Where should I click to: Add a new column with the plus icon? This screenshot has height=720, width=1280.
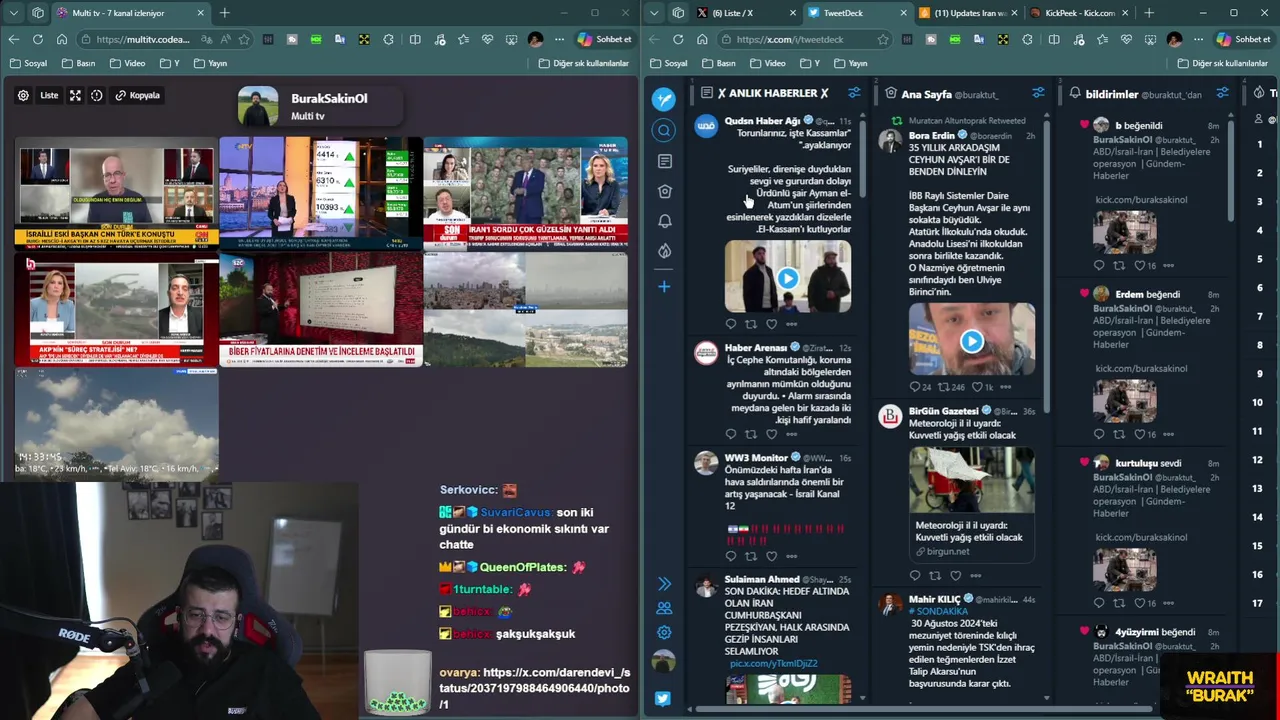[x=664, y=287]
